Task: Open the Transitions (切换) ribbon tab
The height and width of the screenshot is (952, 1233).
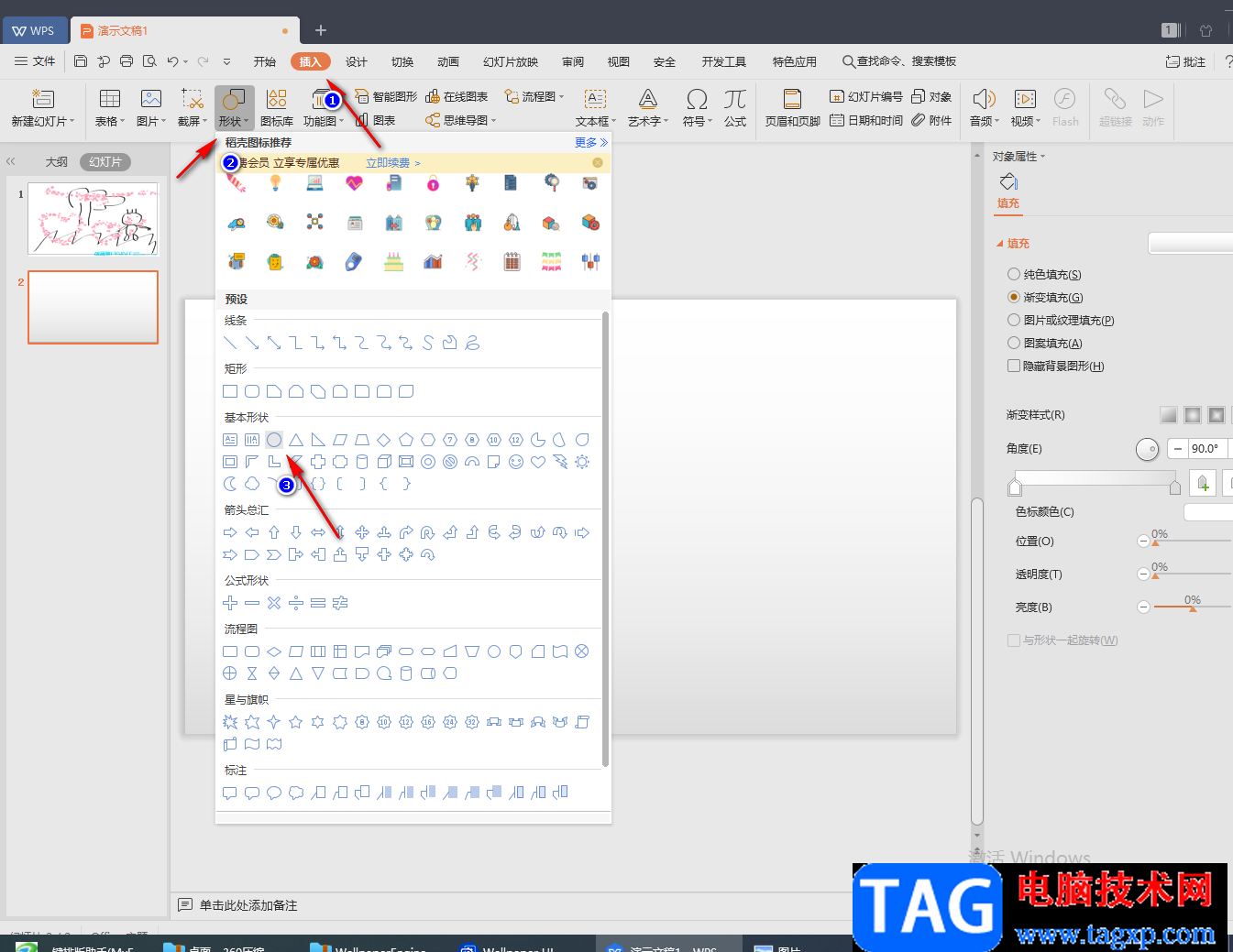Action: (402, 61)
